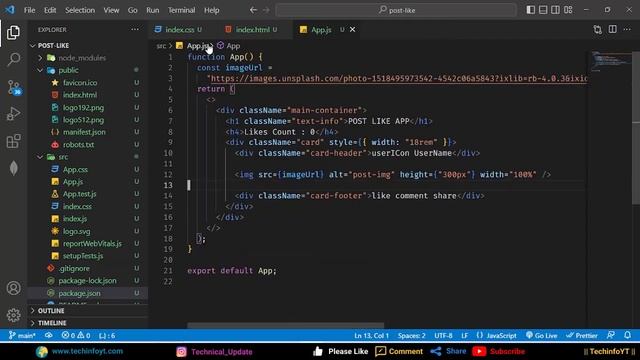Screen dimensions: 640x360
Task: Open the customize layout icon
Action: tap(568, 10)
